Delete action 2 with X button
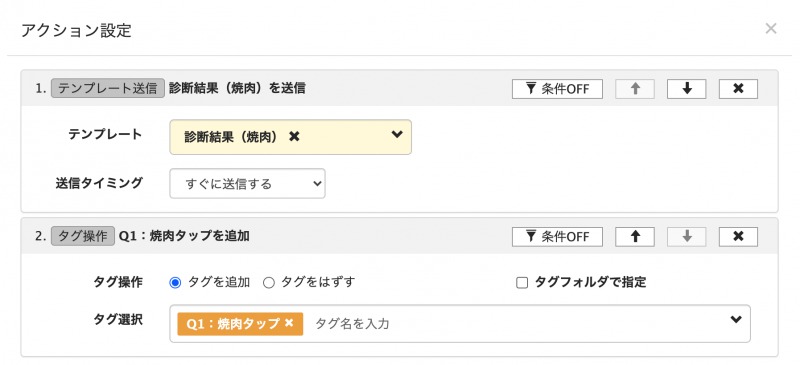800x365 pixels. point(738,237)
